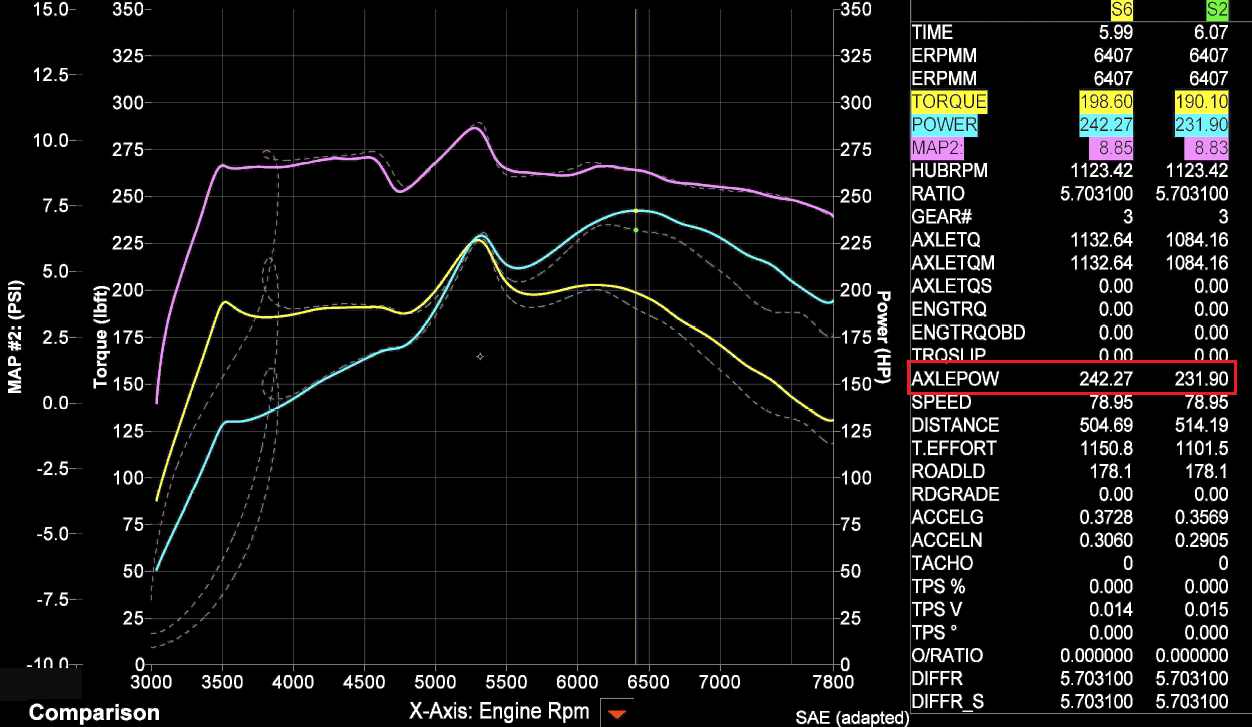
Task: Click the TIME row label
Action: (x=932, y=33)
